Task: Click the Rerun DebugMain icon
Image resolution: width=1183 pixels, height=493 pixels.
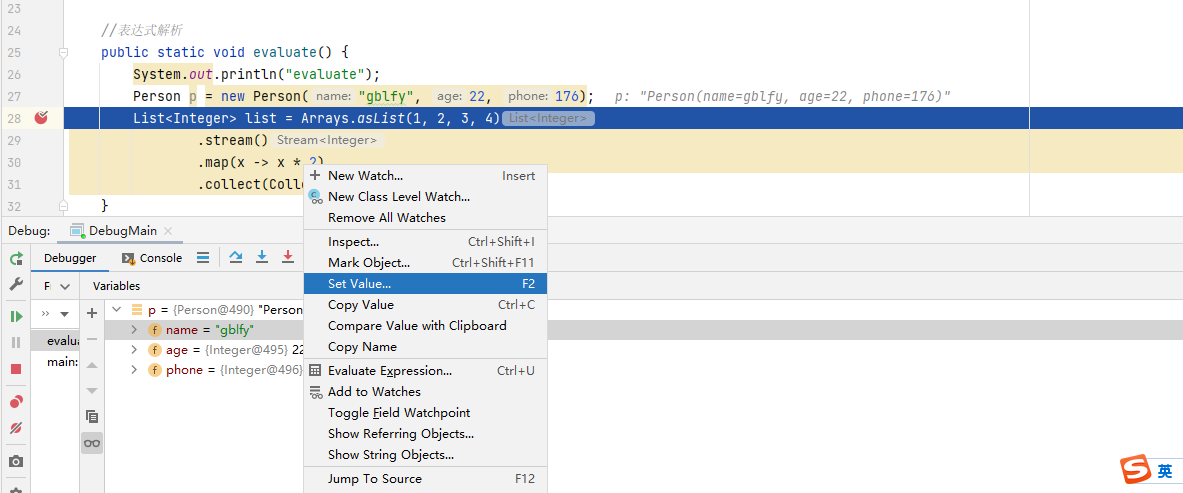Action: [16, 259]
